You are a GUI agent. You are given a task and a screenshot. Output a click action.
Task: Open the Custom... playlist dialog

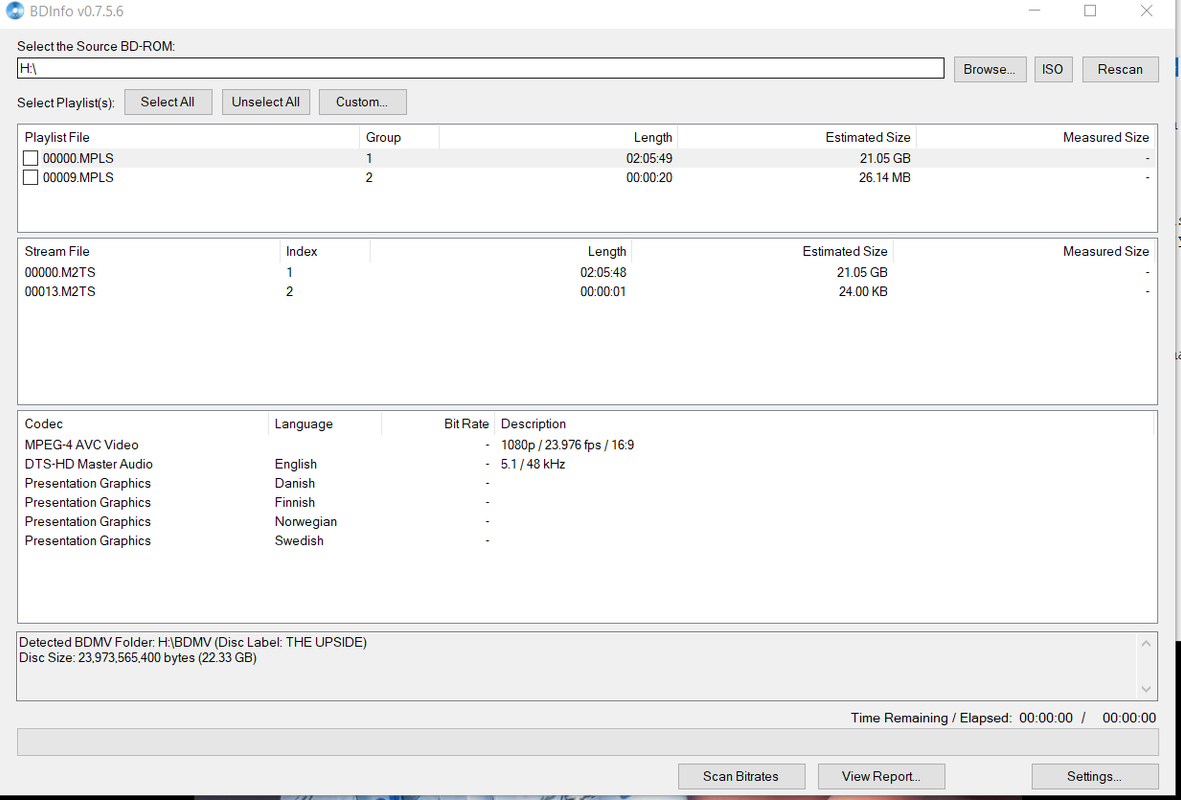(x=362, y=102)
